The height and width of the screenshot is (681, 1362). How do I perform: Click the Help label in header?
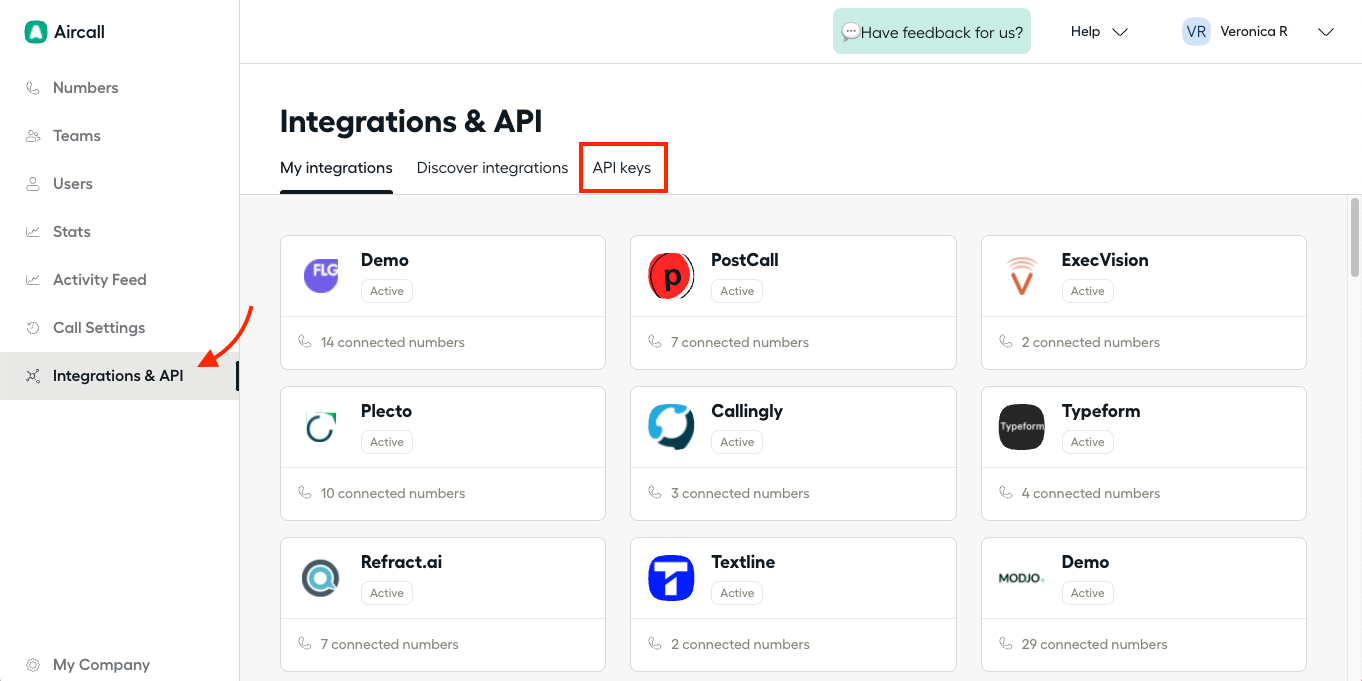tap(1085, 32)
